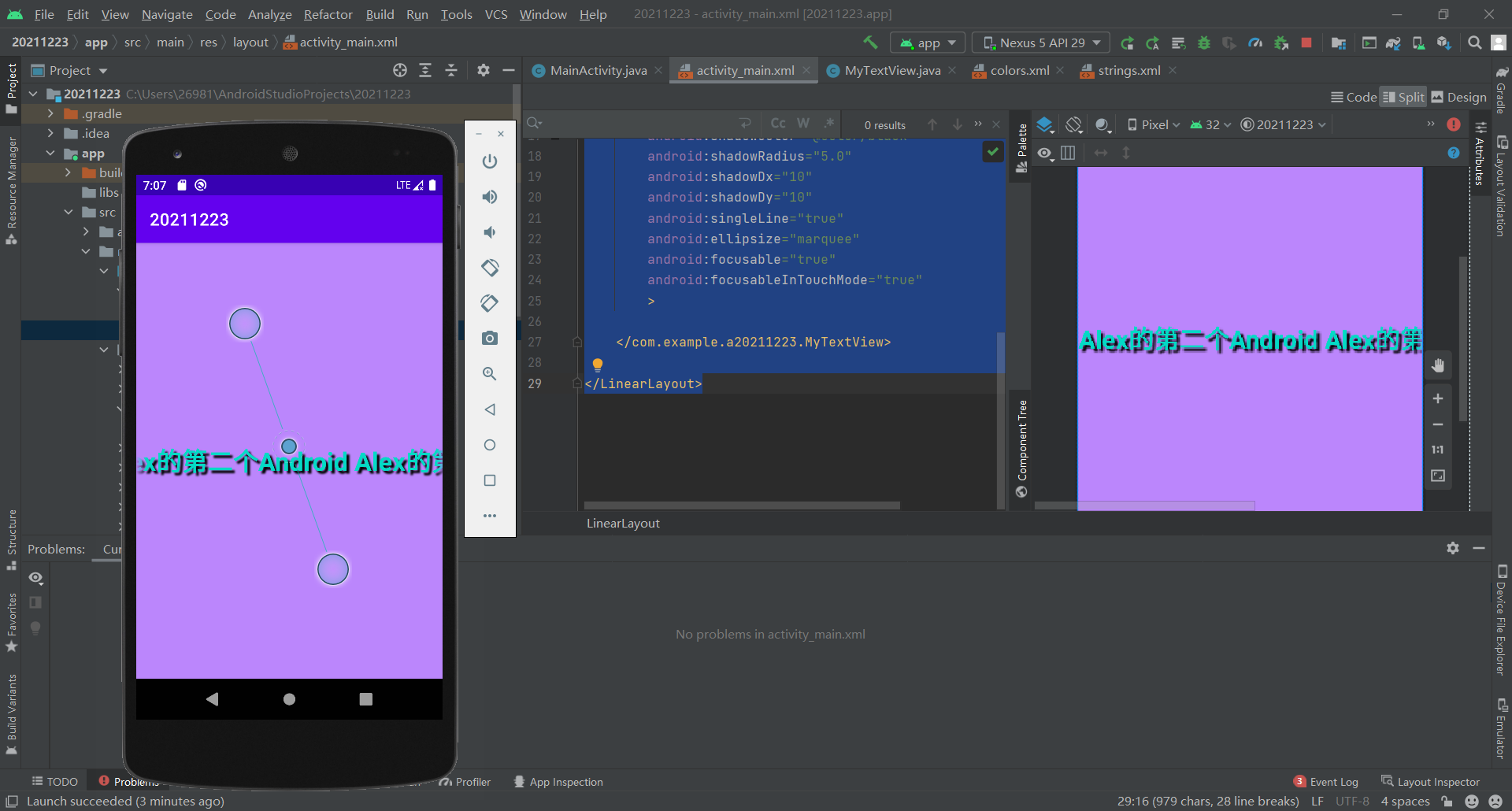
Task: Open the Nexus 5 API 29 device dropdown
Action: [x=1041, y=43]
